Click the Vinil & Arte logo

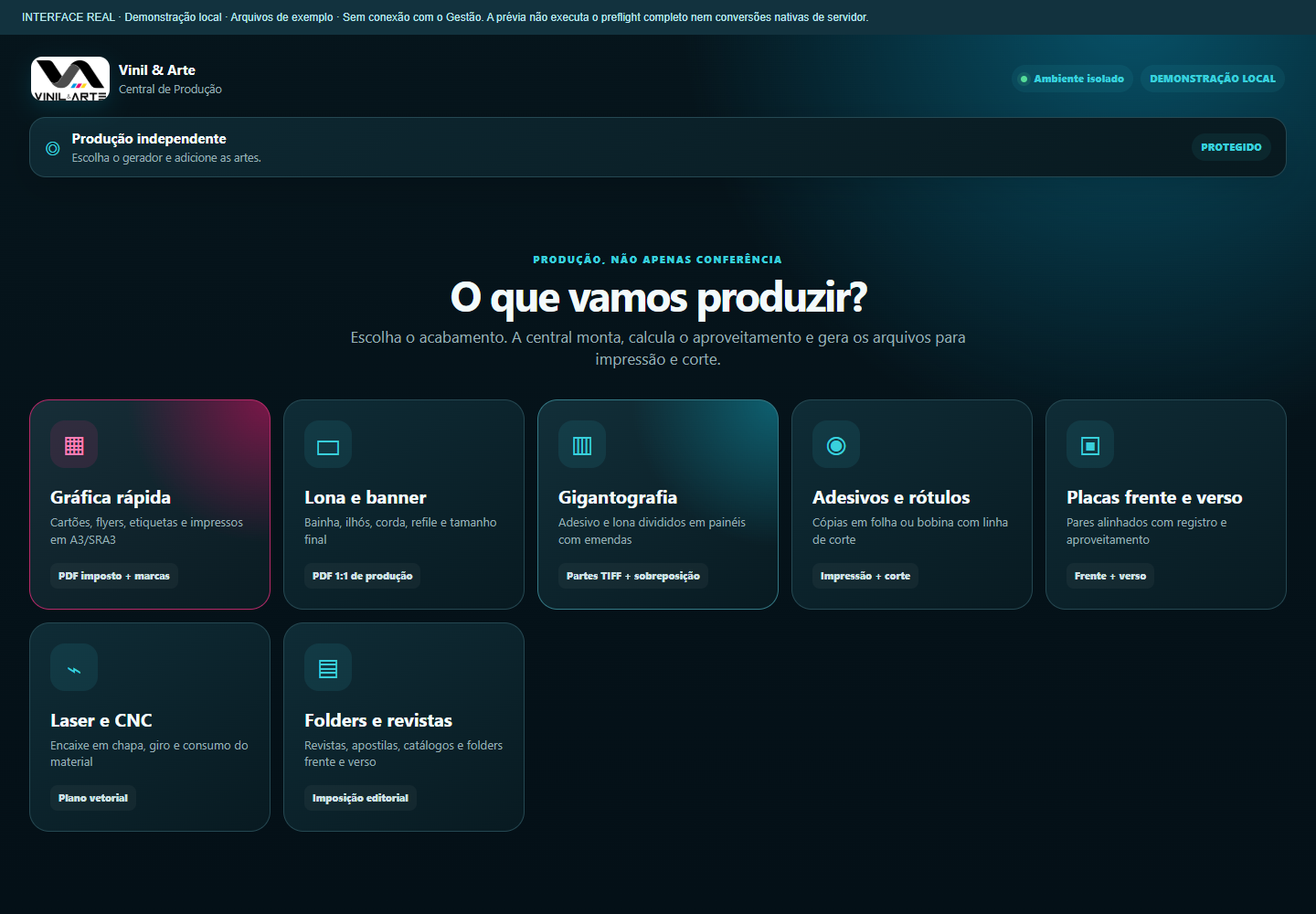point(70,79)
